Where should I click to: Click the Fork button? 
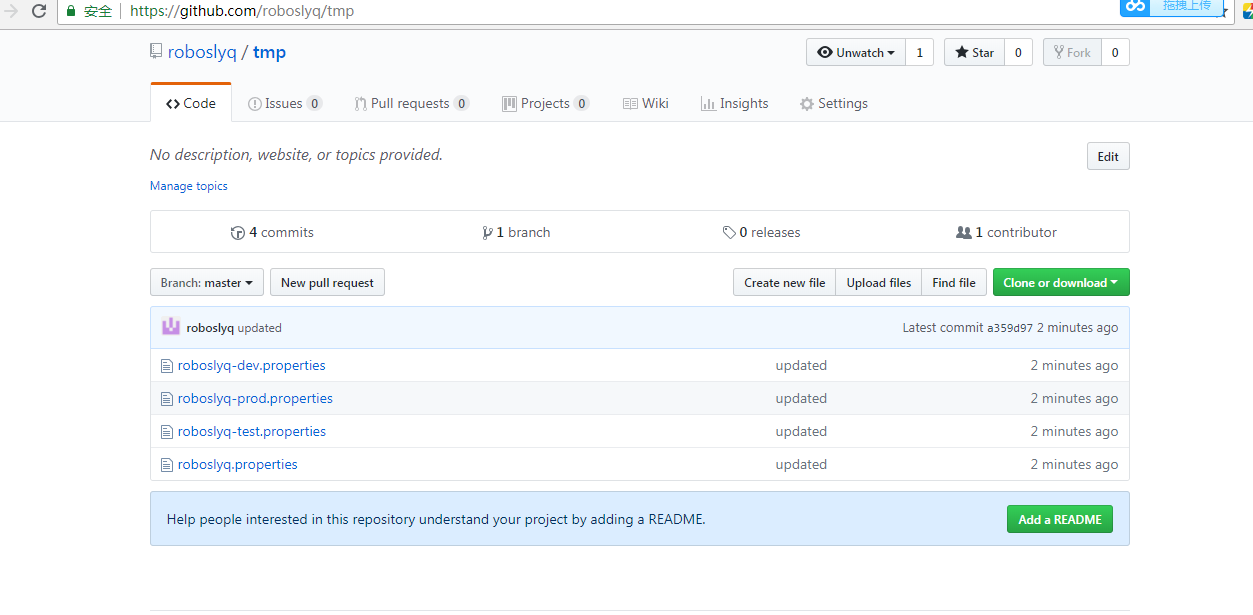[1072, 53]
